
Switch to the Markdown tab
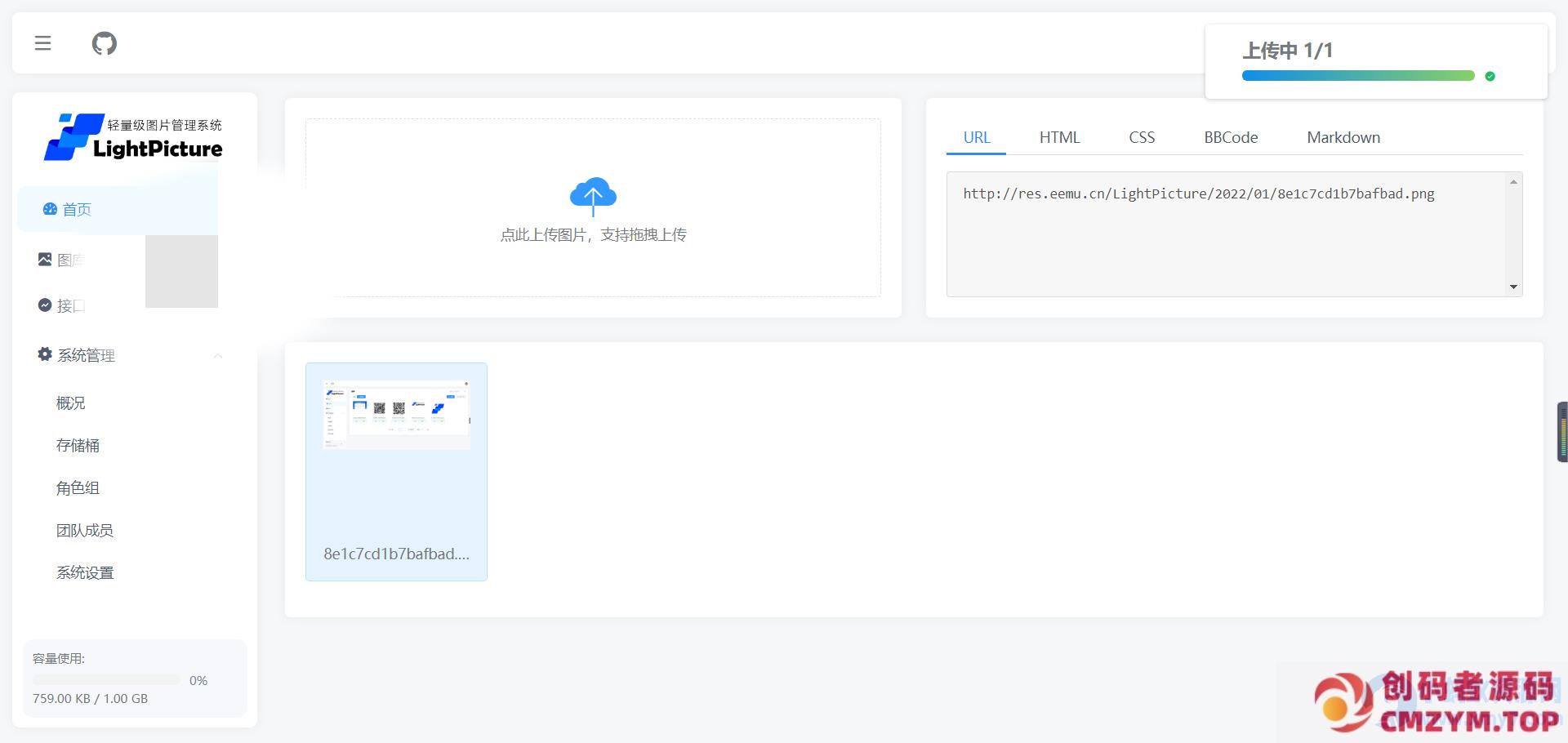point(1343,137)
